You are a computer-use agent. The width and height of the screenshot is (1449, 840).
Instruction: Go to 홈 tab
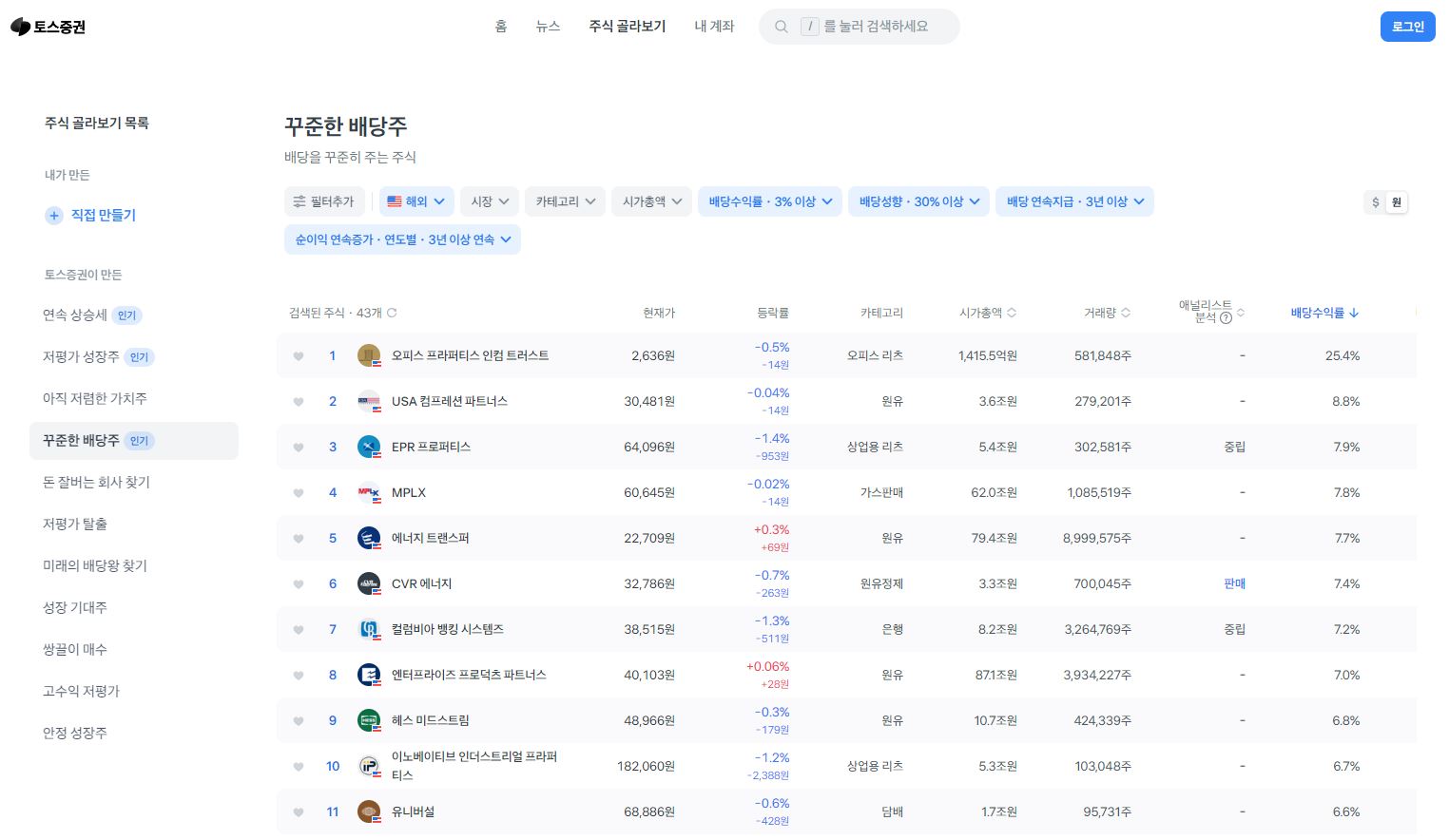(x=501, y=27)
